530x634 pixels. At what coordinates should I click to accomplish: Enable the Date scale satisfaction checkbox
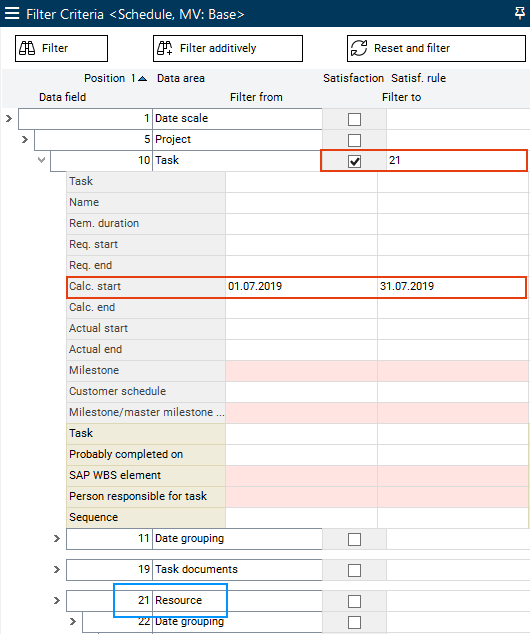tap(354, 119)
